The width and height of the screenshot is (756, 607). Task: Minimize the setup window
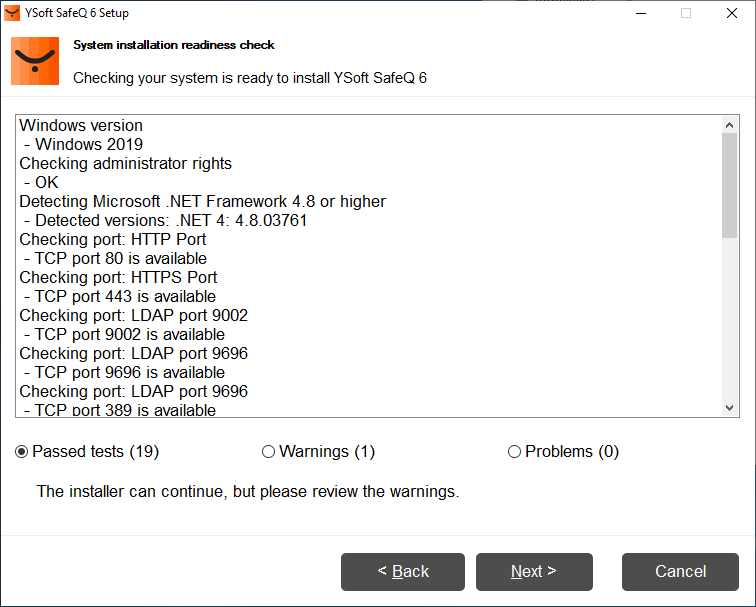[x=638, y=13]
